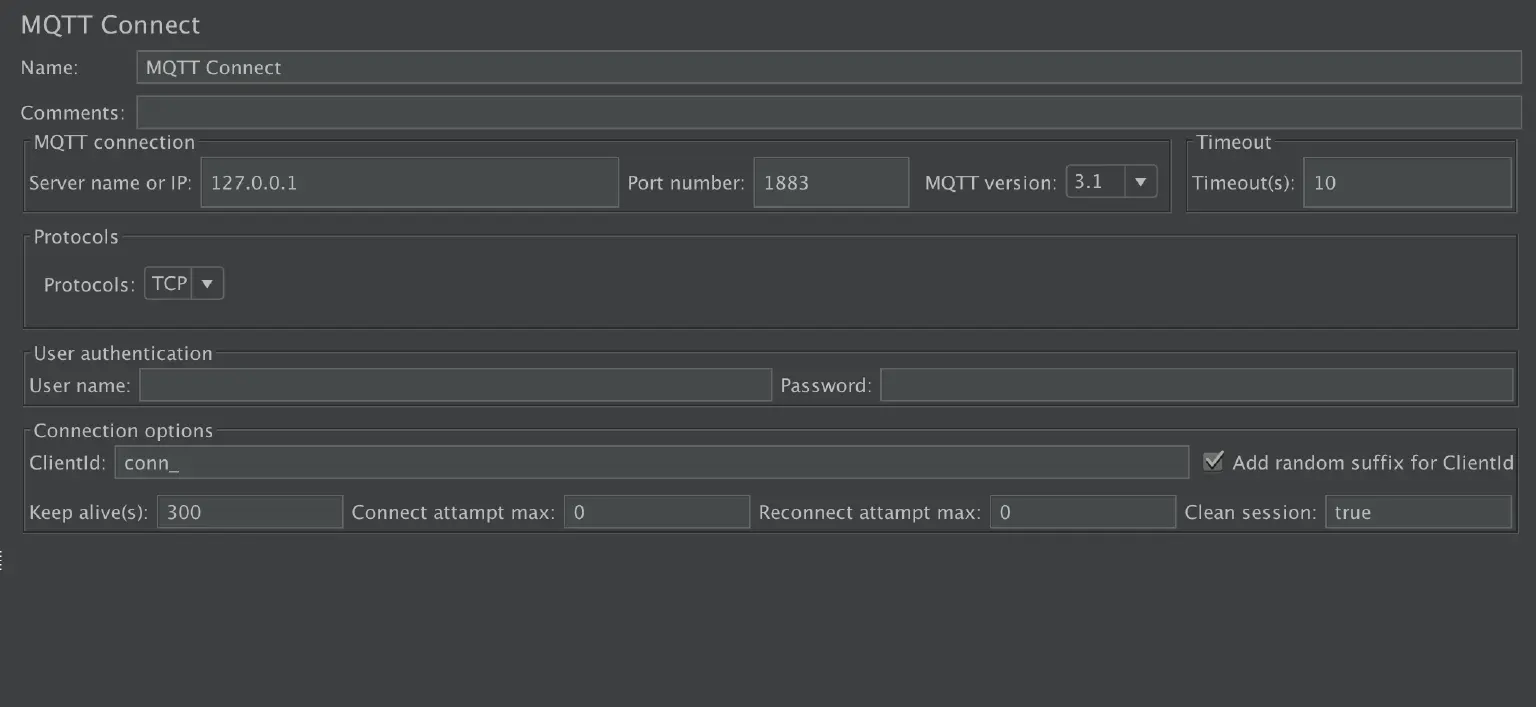Uncheck the random ClientId suffix option
The width and height of the screenshot is (1536, 707).
tap(1213, 461)
